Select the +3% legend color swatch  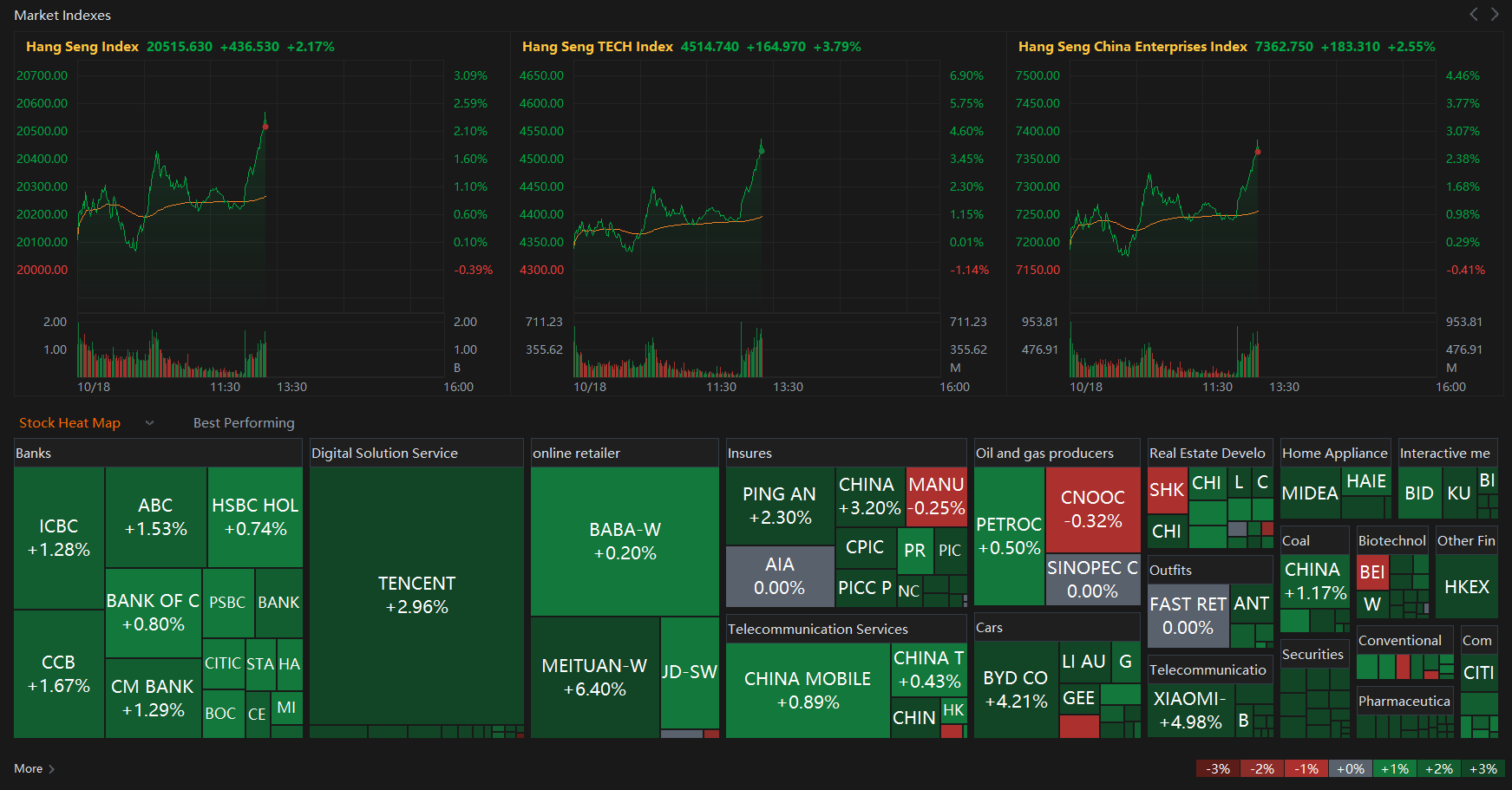tap(1483, 768)
